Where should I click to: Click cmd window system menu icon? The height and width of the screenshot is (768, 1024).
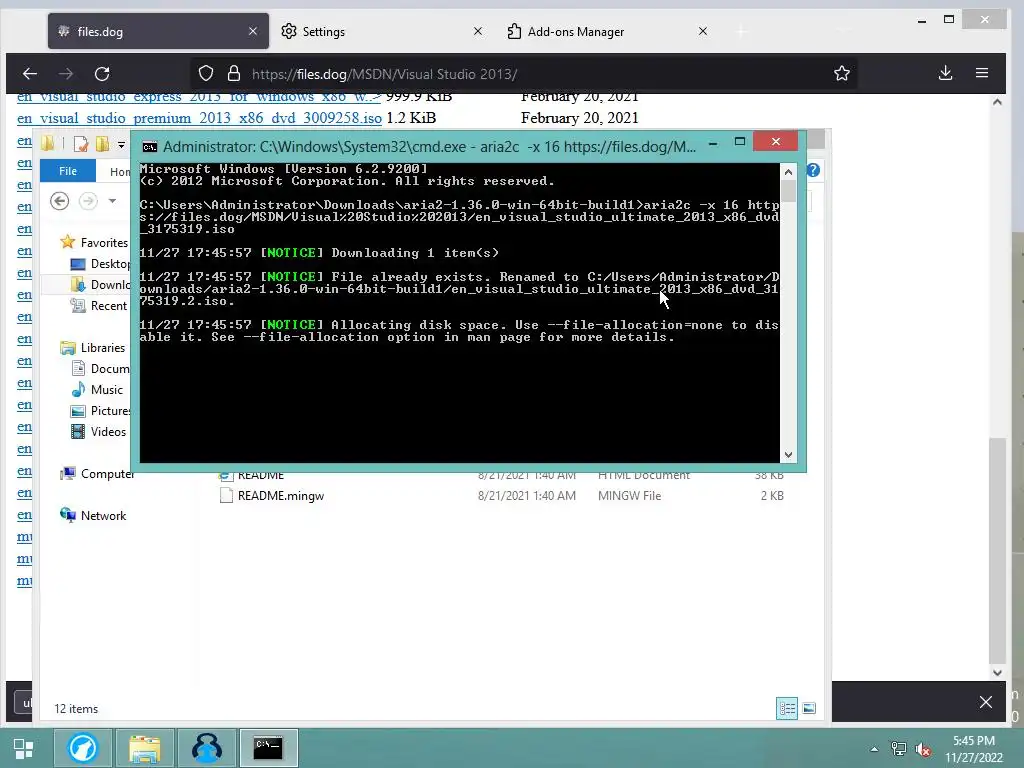coord(150,147)
